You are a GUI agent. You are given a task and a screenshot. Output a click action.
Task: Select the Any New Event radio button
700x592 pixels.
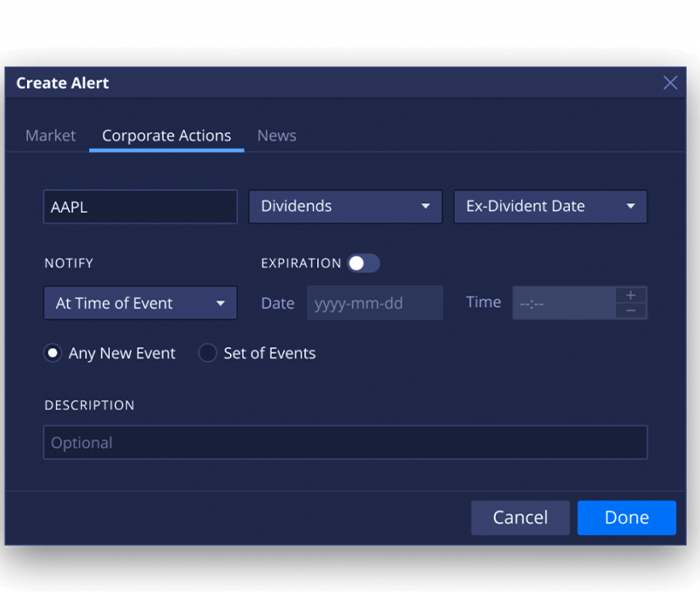pos(53,353)
